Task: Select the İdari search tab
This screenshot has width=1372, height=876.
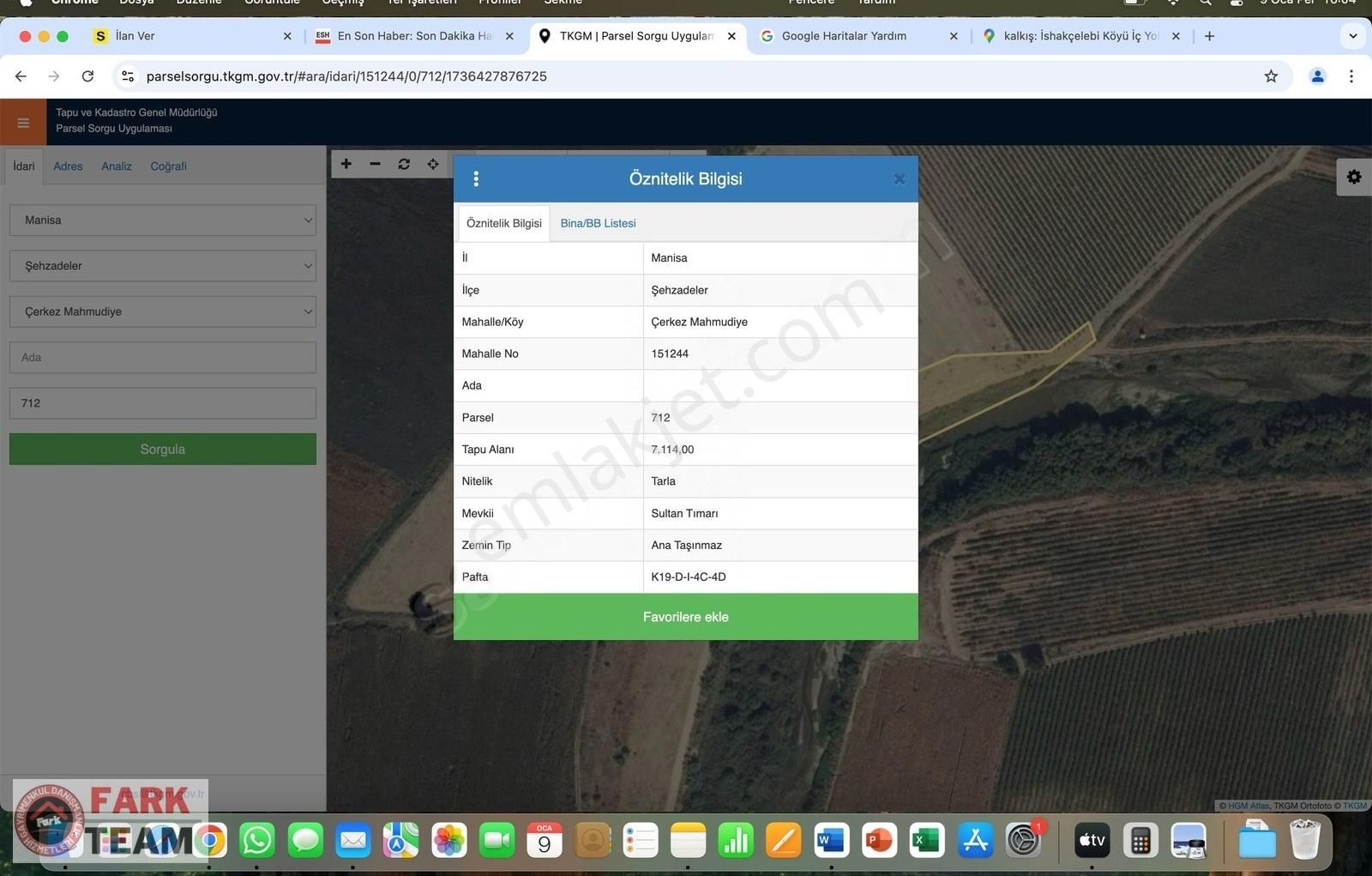Action: [24, 166]
